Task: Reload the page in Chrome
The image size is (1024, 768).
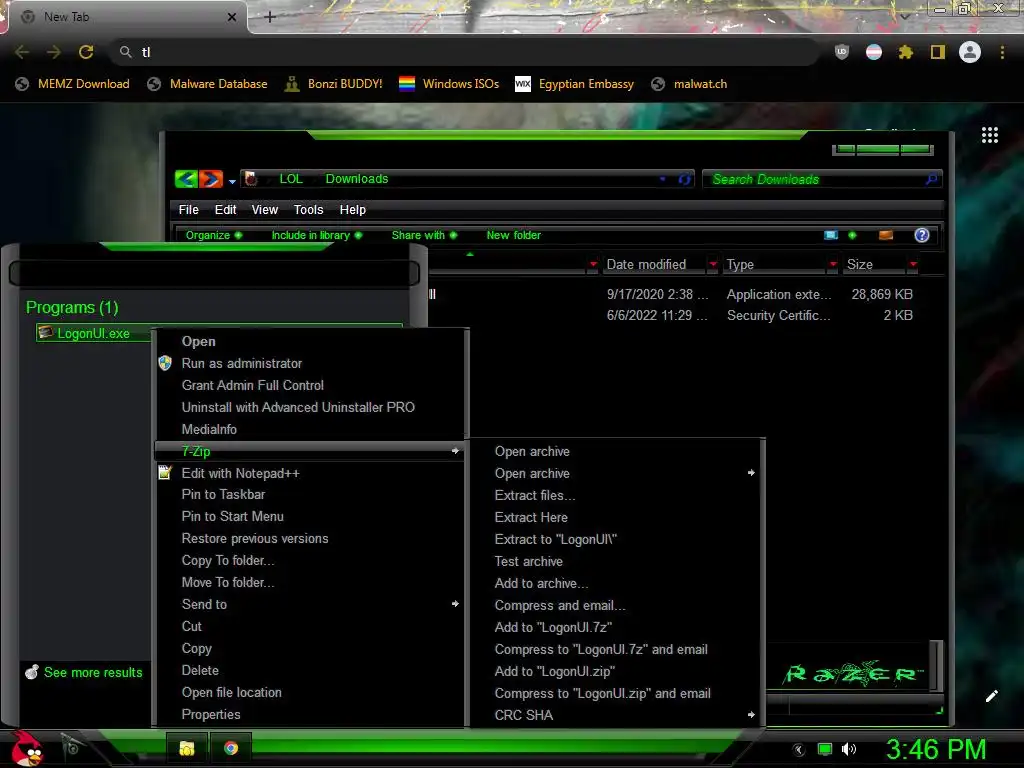Action: click(x=86, y=52)
